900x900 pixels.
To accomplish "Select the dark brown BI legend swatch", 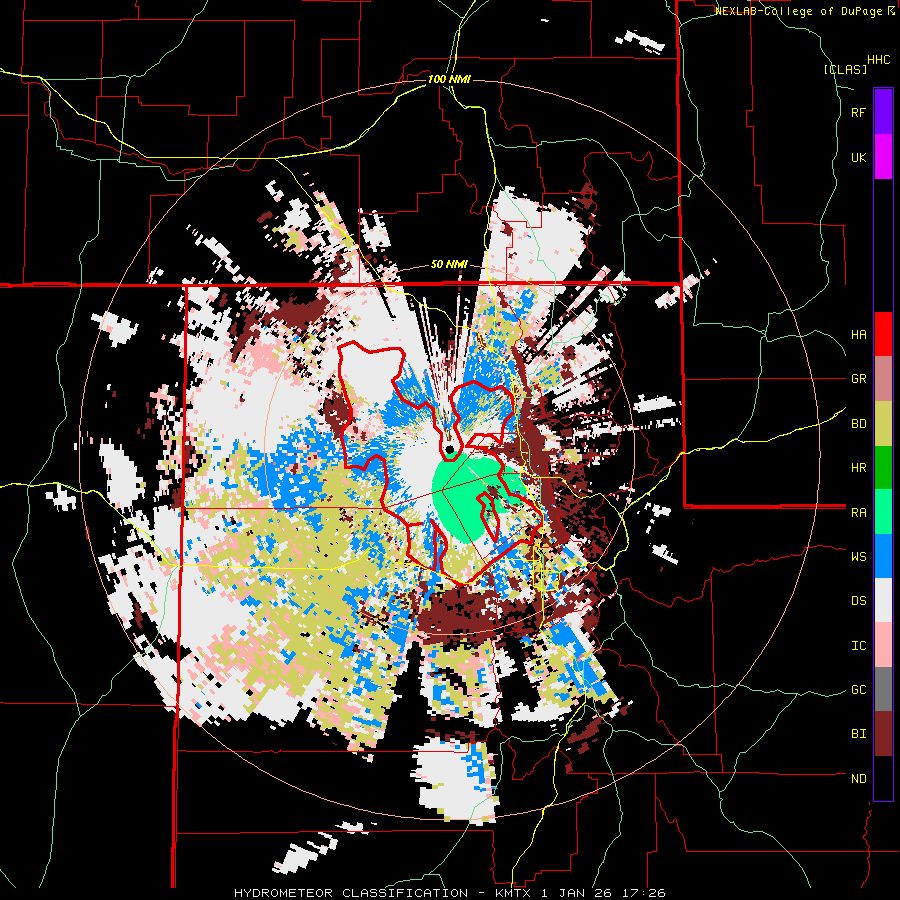I will click(883, 734).
